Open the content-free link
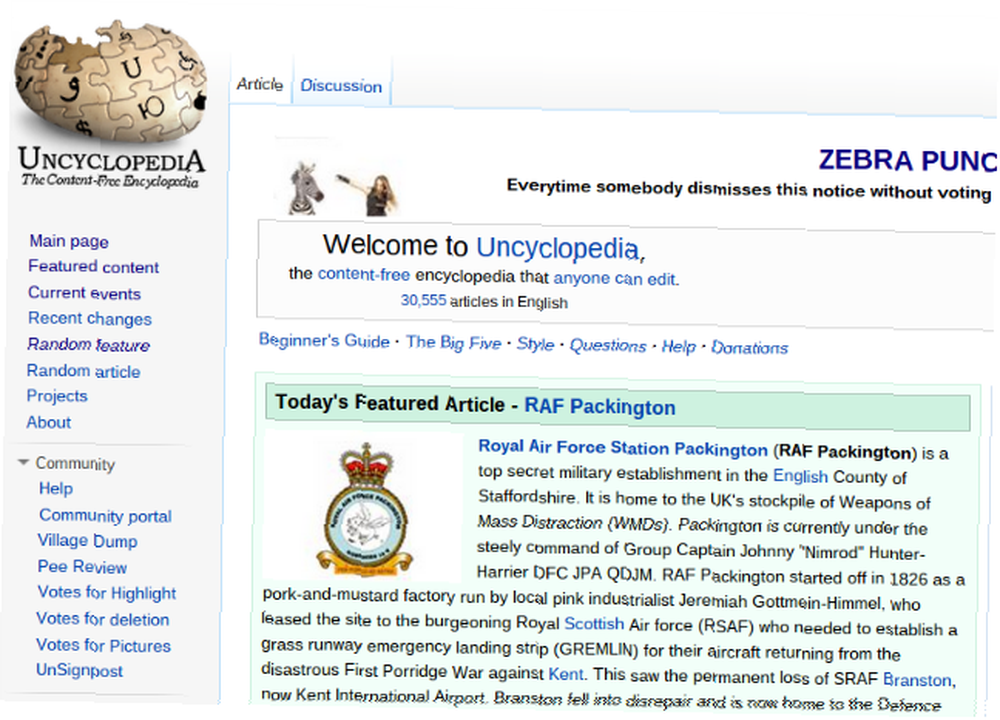The width and height of the screenshot is (1000, 720). (x=364, y=274)
